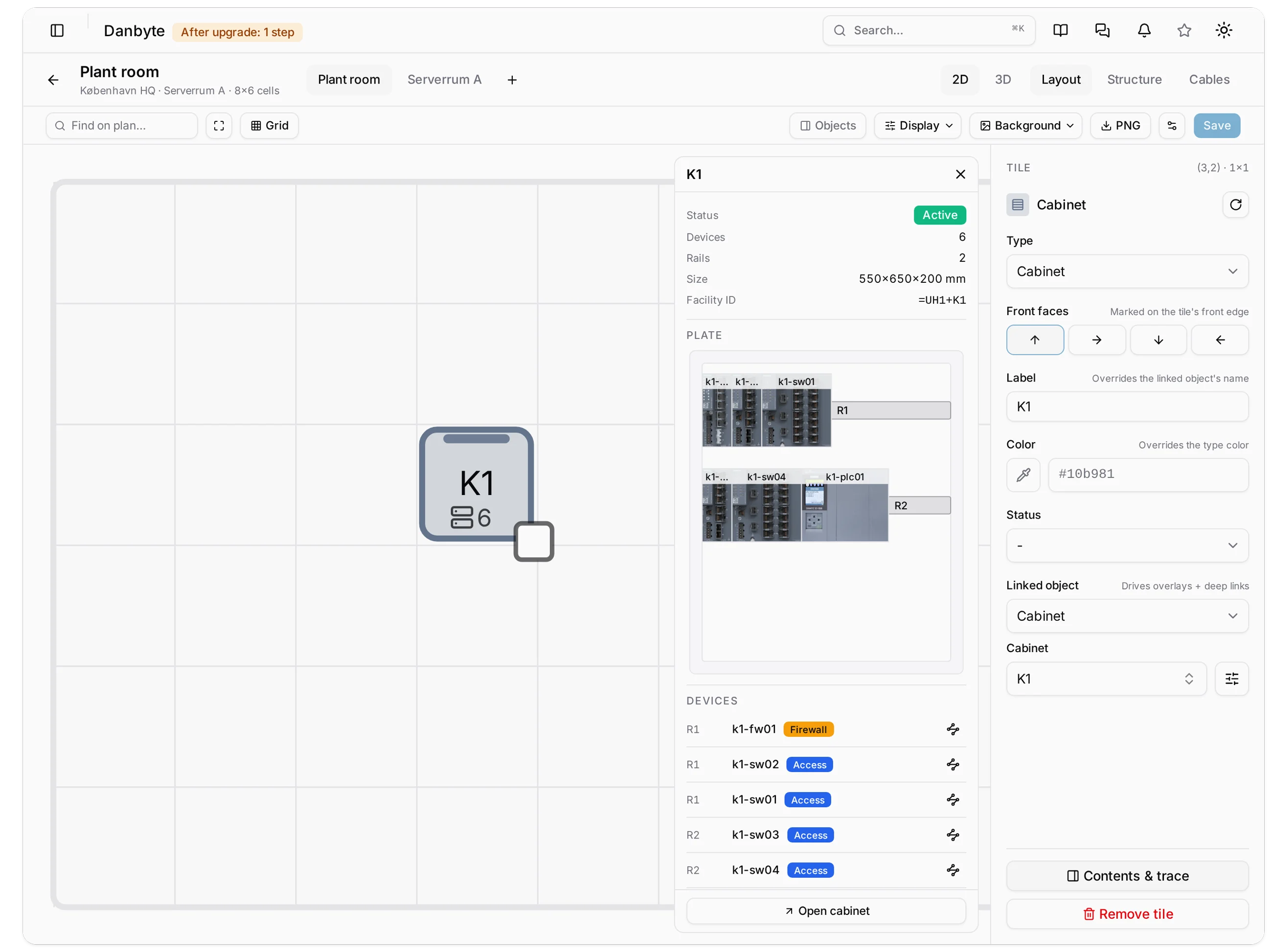Click the fit-to-screen icon
The width and height of the screenshot is (1272, 952).
pos(219,125)
